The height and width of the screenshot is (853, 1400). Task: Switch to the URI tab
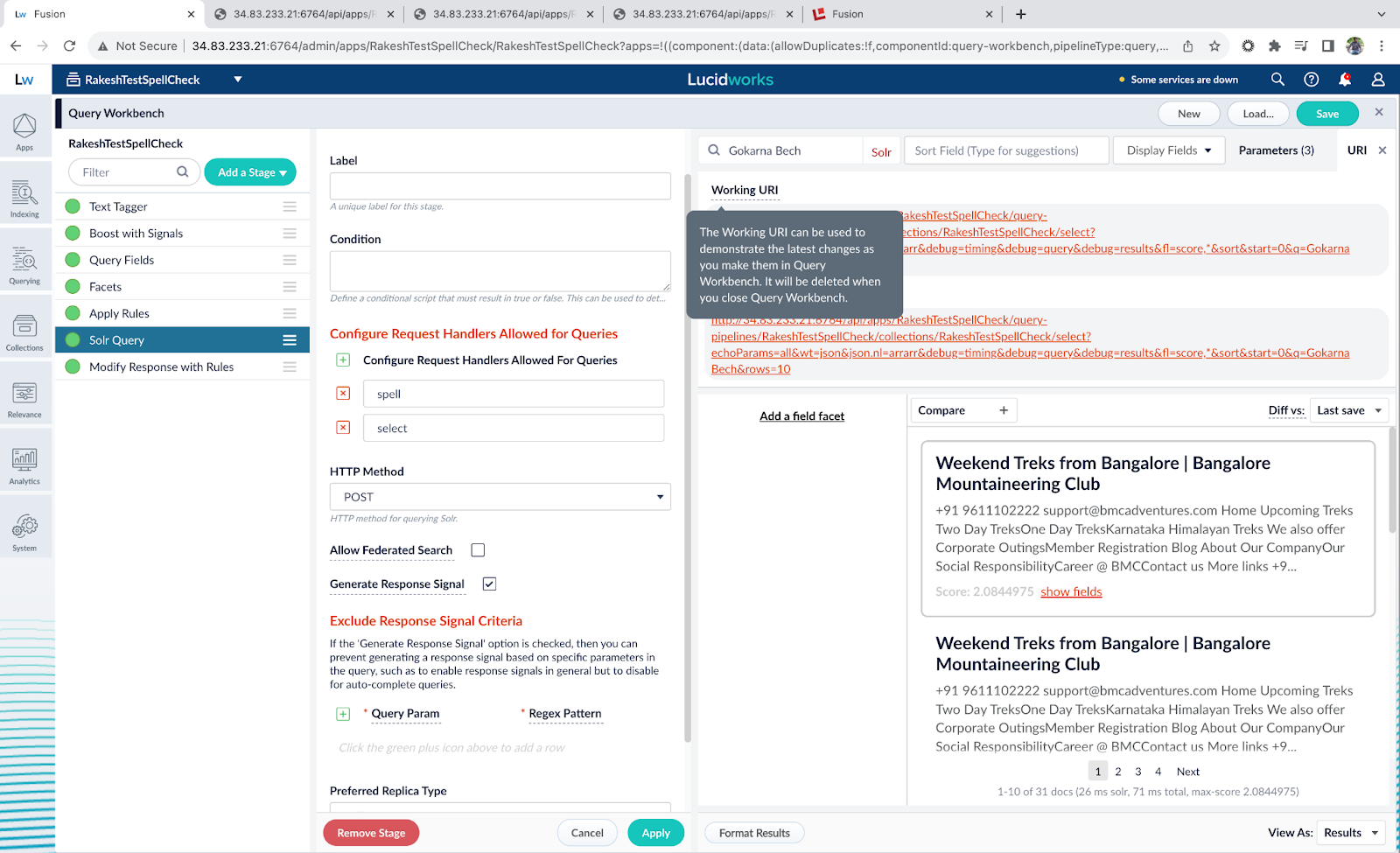coord(1356,150)
